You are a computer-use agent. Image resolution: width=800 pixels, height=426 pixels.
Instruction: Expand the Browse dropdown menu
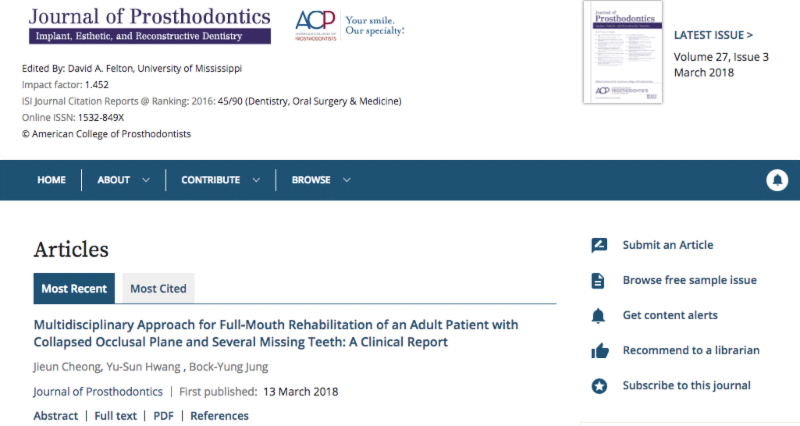tap(321, 180)
